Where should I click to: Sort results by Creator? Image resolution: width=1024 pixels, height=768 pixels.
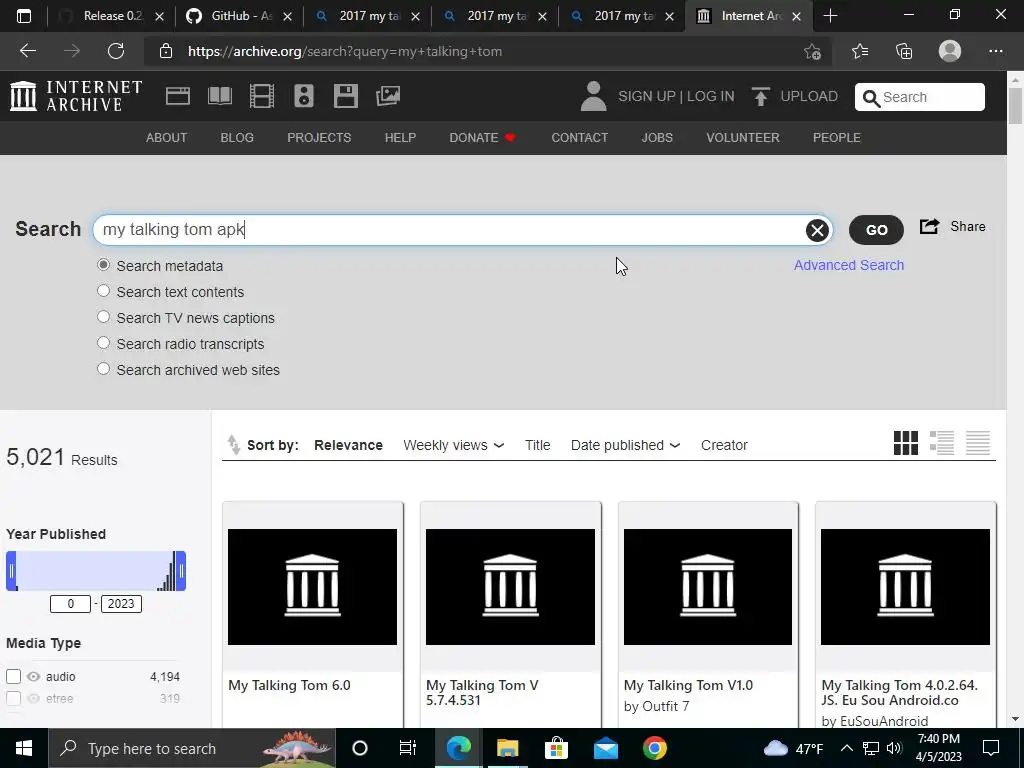click(724, 445)
